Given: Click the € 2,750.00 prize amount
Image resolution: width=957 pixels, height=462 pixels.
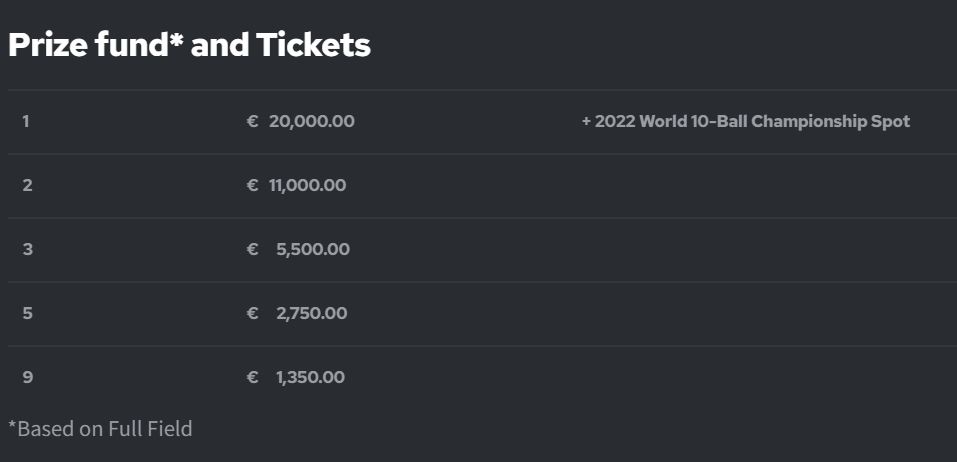Looking at the screenshot, I should [x=297, y=314].
